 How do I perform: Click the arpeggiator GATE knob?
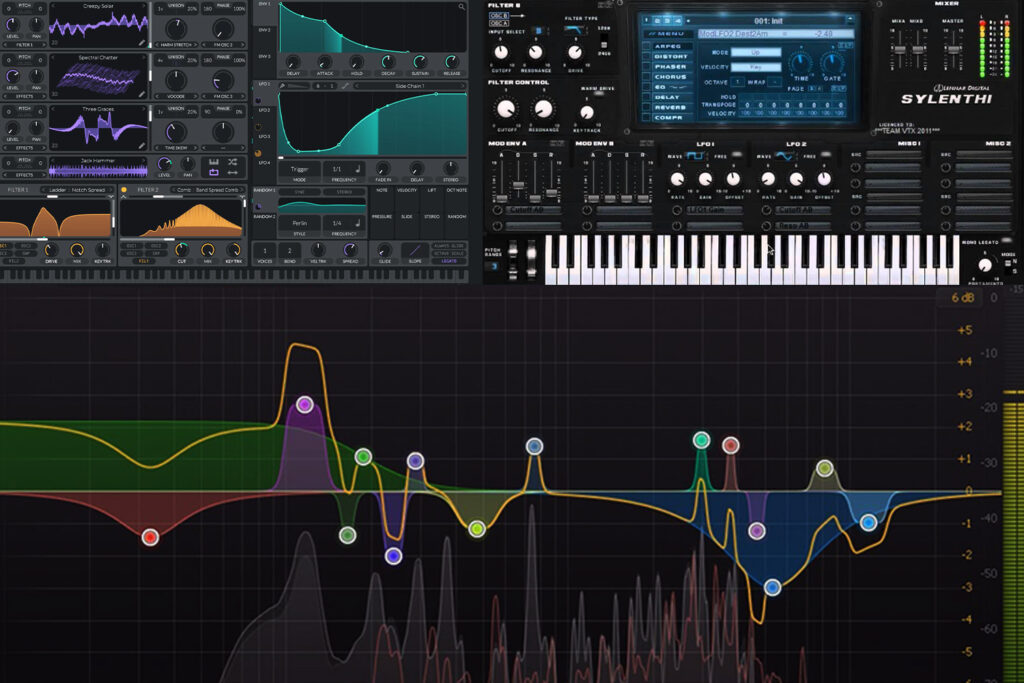[831, 63]
